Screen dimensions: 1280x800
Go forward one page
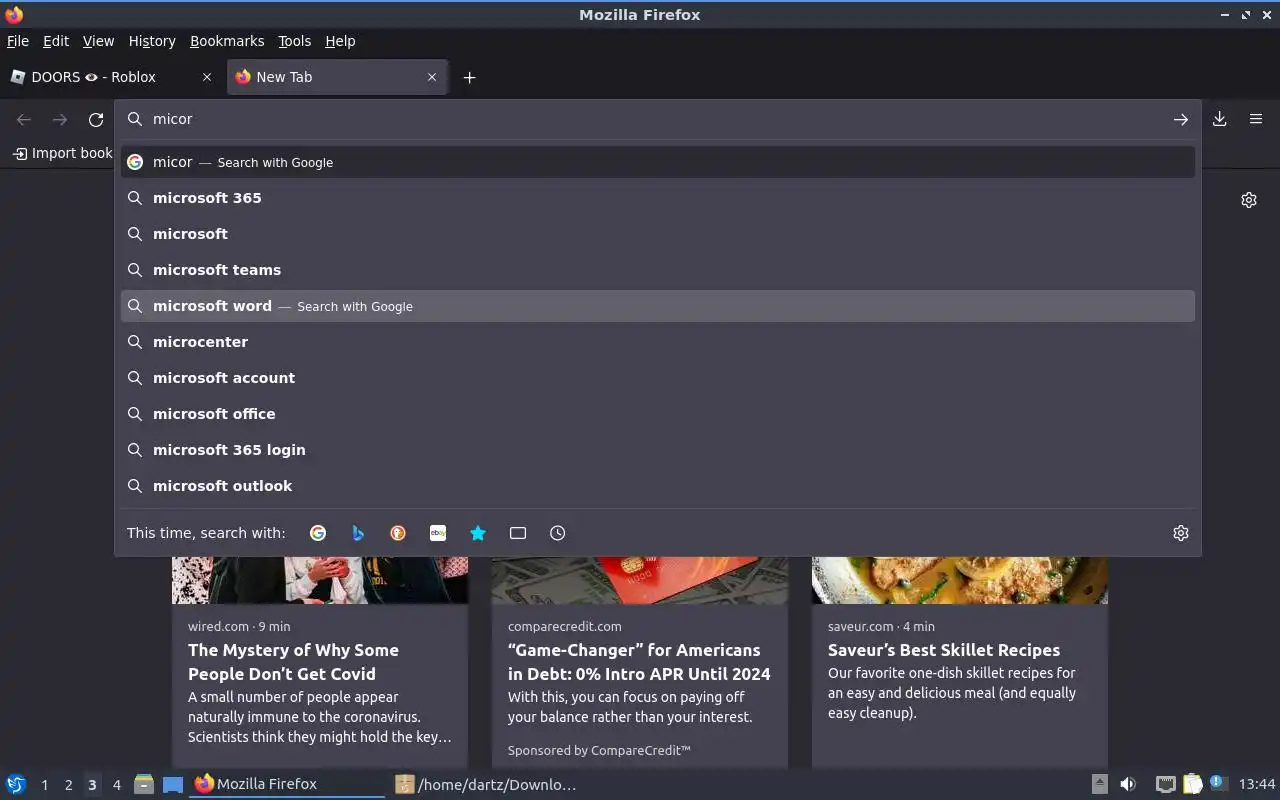click(x=60, y=120)
